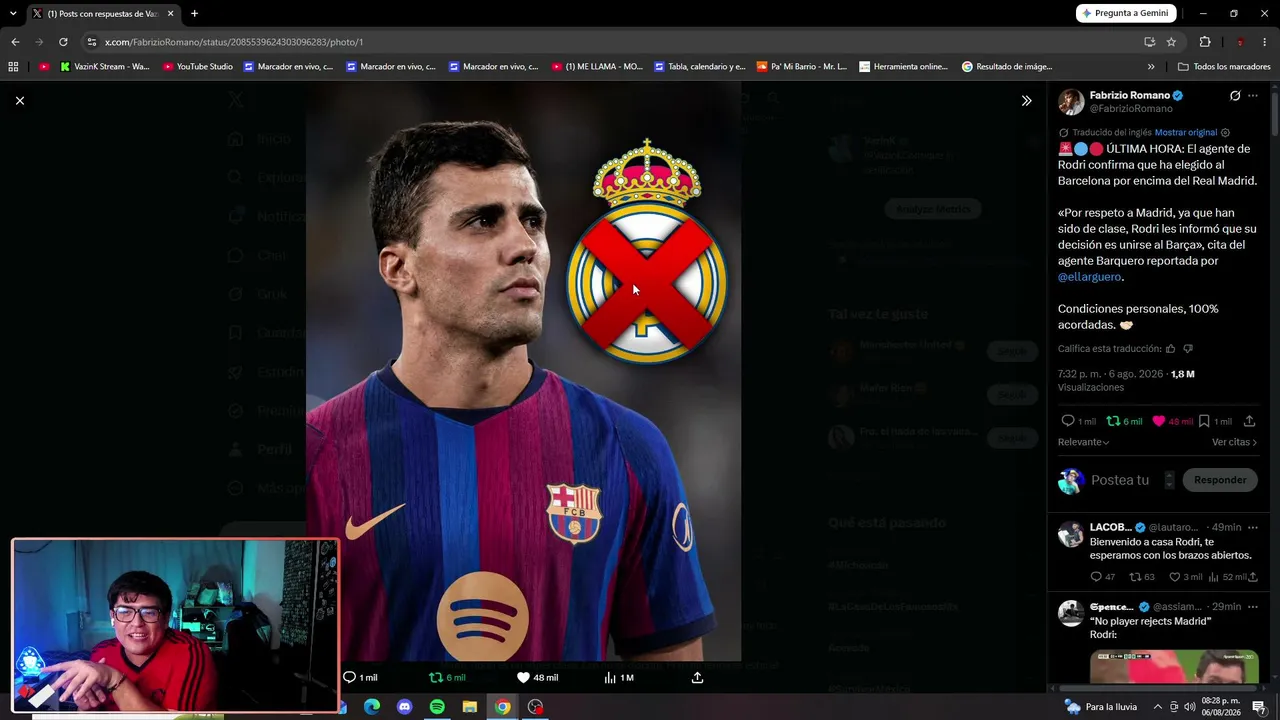Open the Chrome extensions puzzle icon
The width and height of the screenshot is (1280, 720).
pos(1205,42)
